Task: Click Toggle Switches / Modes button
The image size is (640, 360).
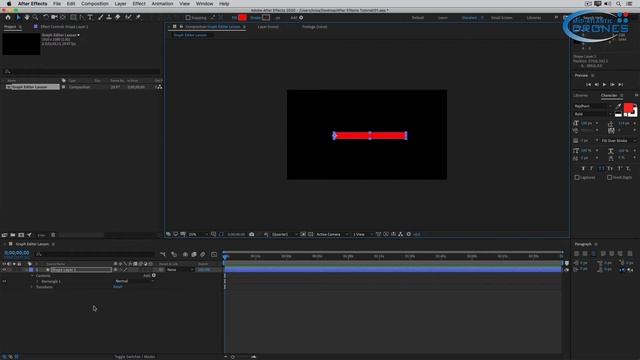Action: click(135, 357)
